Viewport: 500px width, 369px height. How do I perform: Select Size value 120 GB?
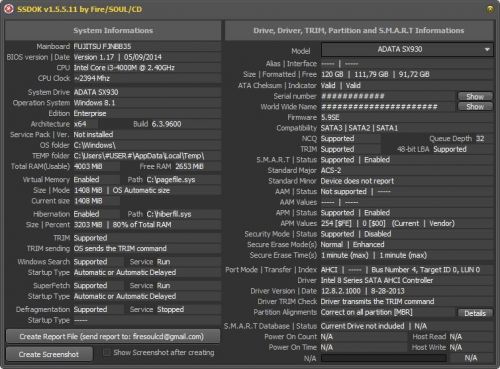tap(332, 74)
